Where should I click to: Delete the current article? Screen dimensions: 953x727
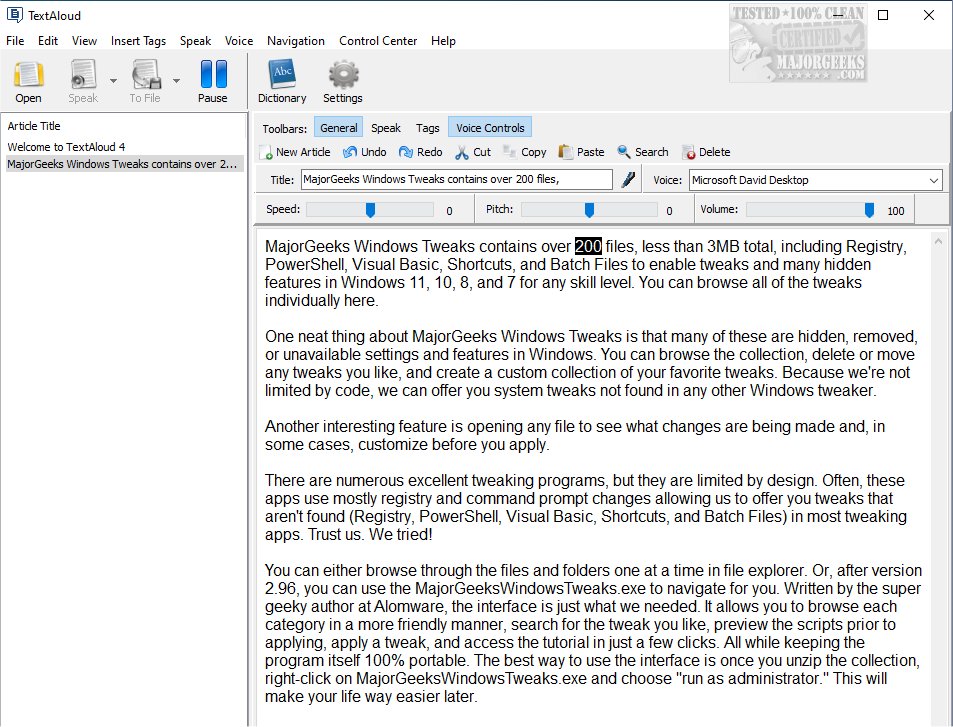pyautogui.click(x=706, y=152)
